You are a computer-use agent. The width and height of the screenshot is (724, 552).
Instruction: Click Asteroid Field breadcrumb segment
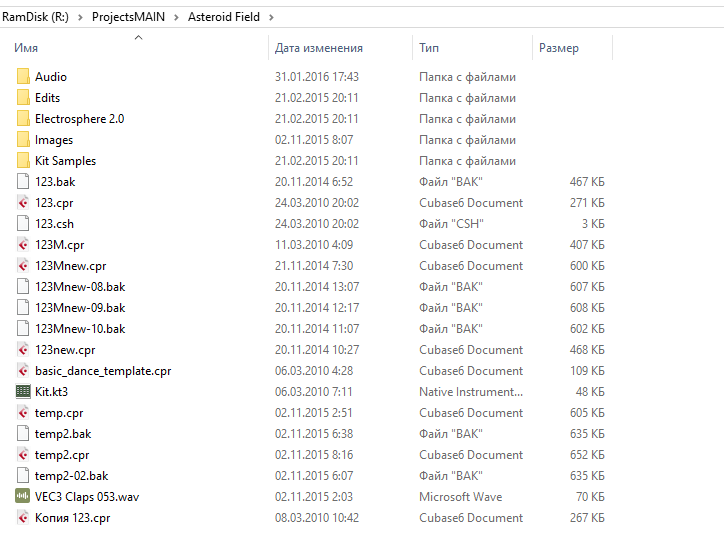(223, 17)
